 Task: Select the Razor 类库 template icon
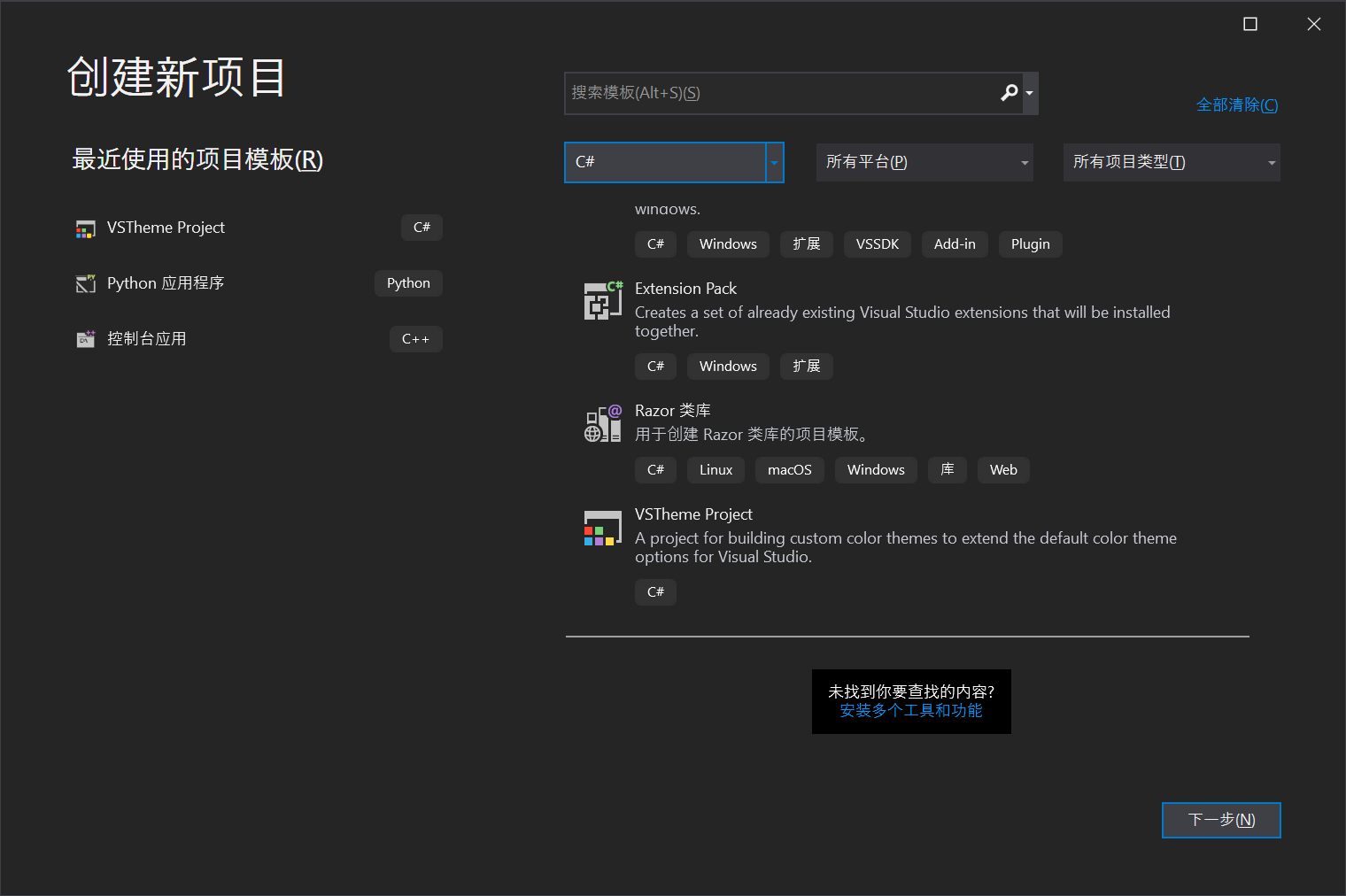pyautogui.click(x=603, y=423)
